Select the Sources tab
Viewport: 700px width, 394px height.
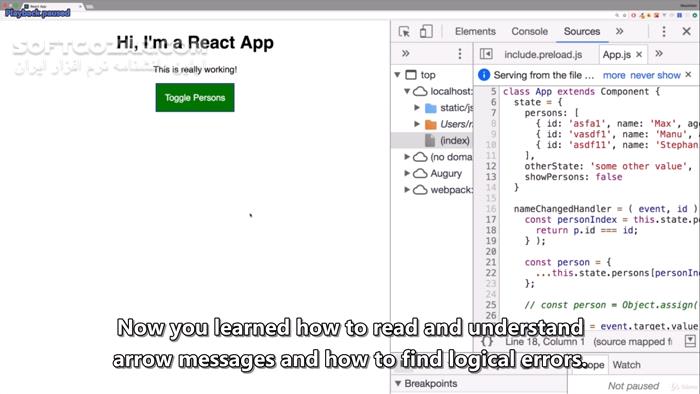[x=582, y=32]
